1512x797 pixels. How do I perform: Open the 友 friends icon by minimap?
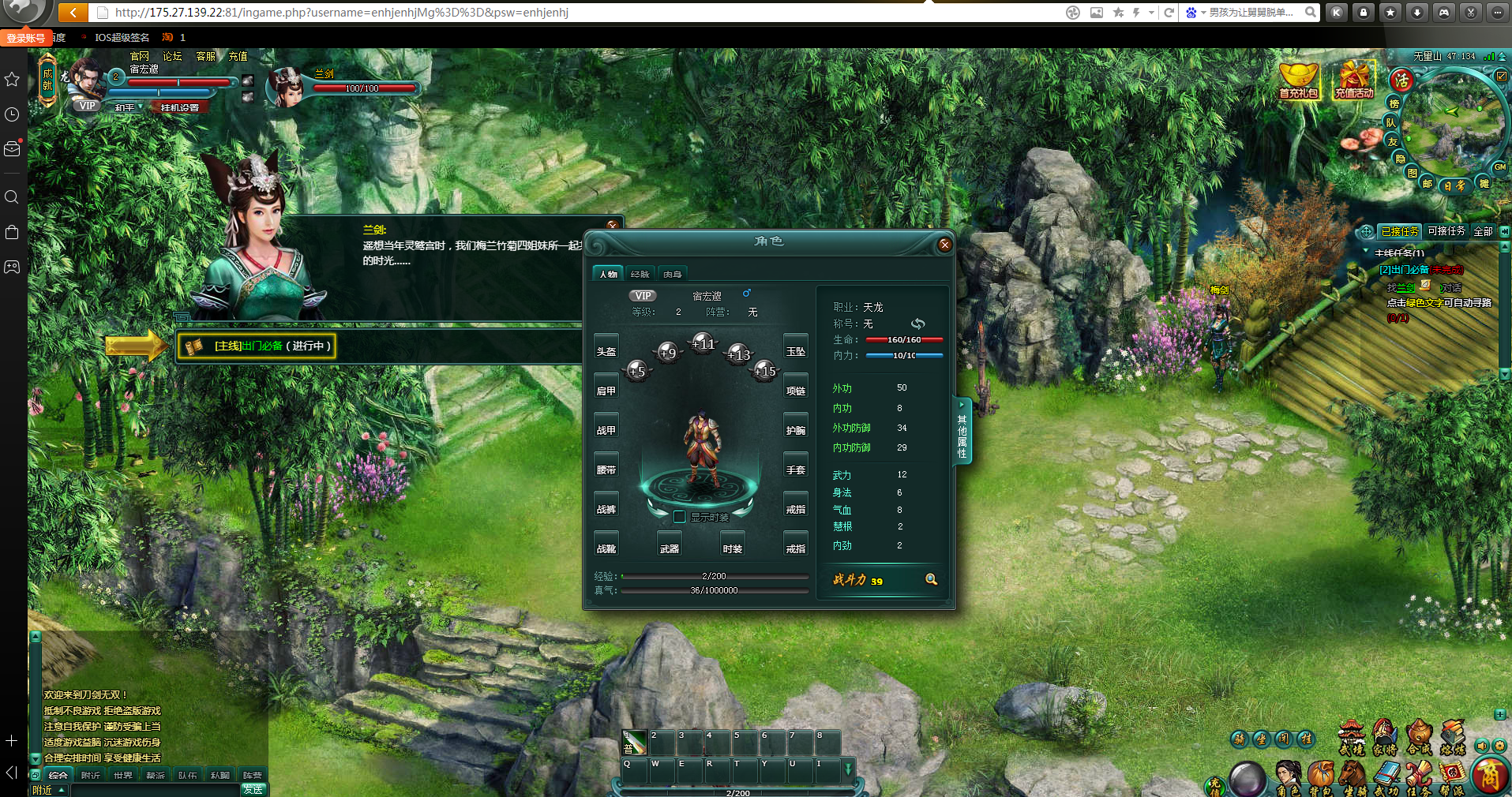tap(1393, 141)
